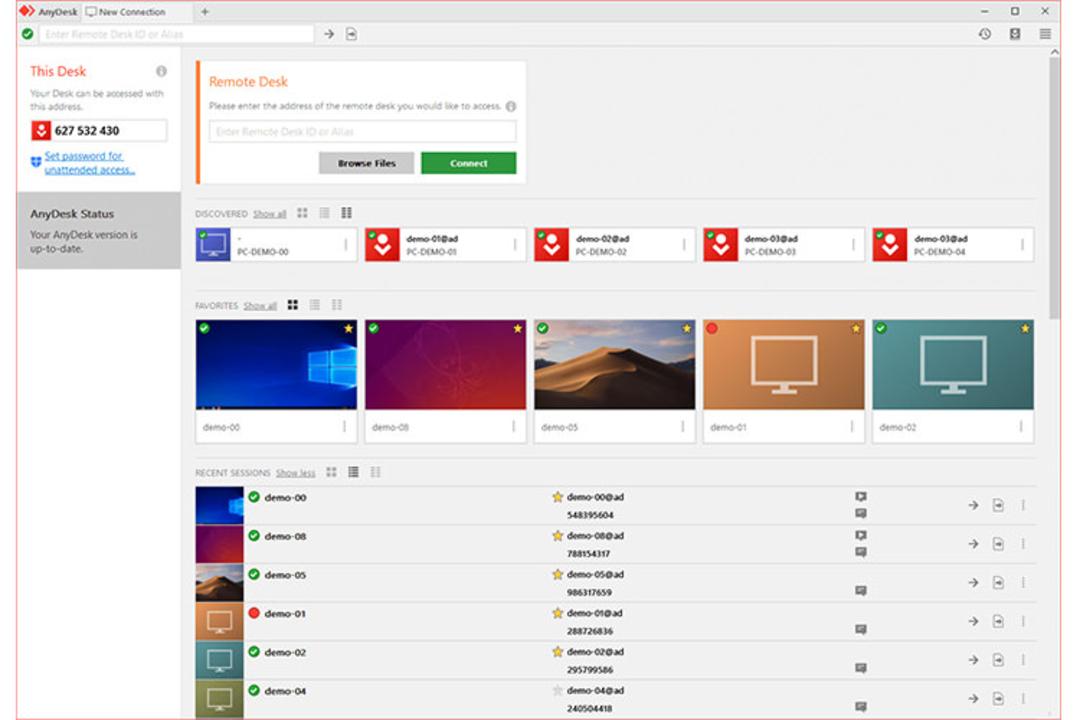1080x720 pixels.
Task: Open options menu for the demo-00 session row
Action: pos(1024,505)
